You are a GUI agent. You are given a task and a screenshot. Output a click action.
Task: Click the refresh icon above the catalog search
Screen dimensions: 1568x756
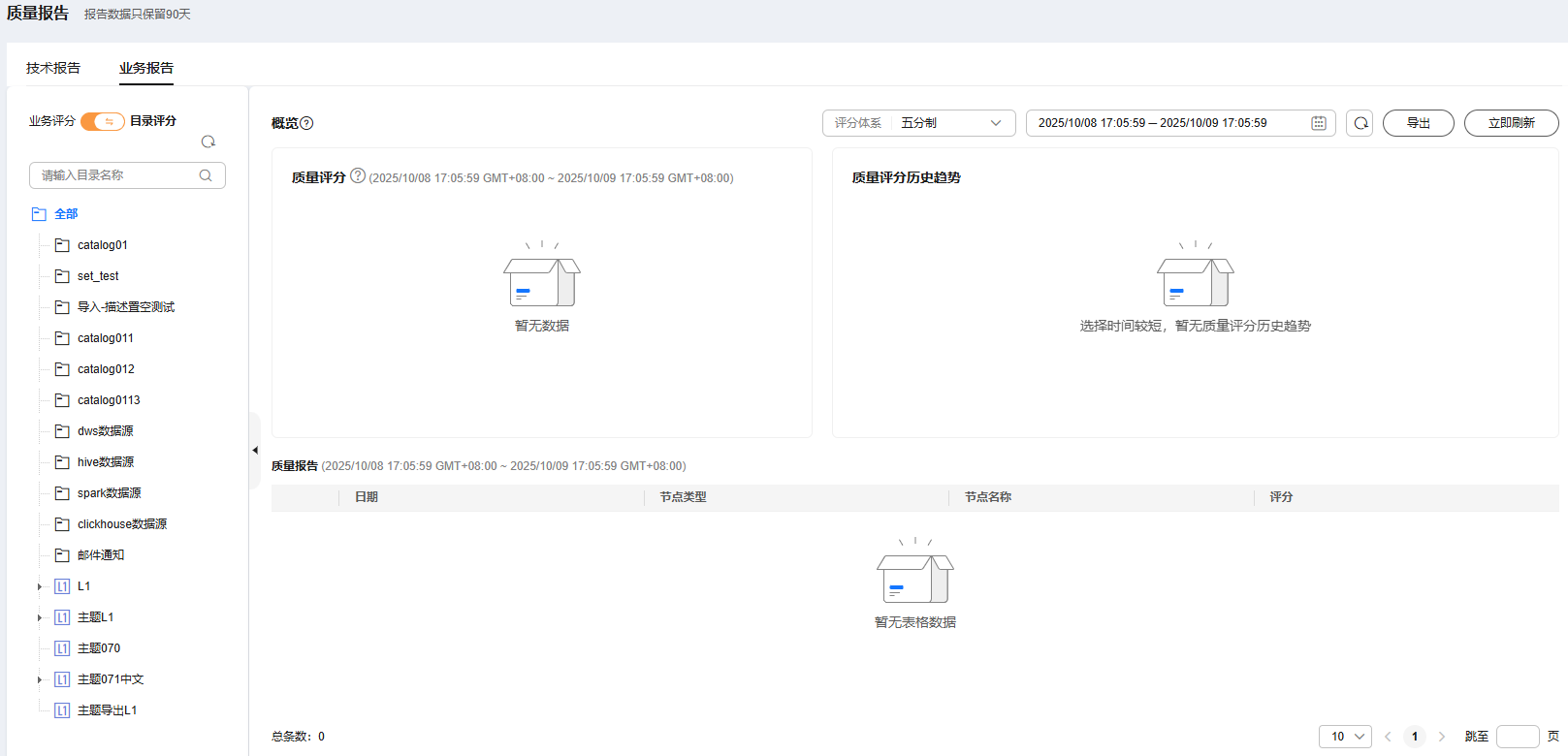[x=208, y=142]
